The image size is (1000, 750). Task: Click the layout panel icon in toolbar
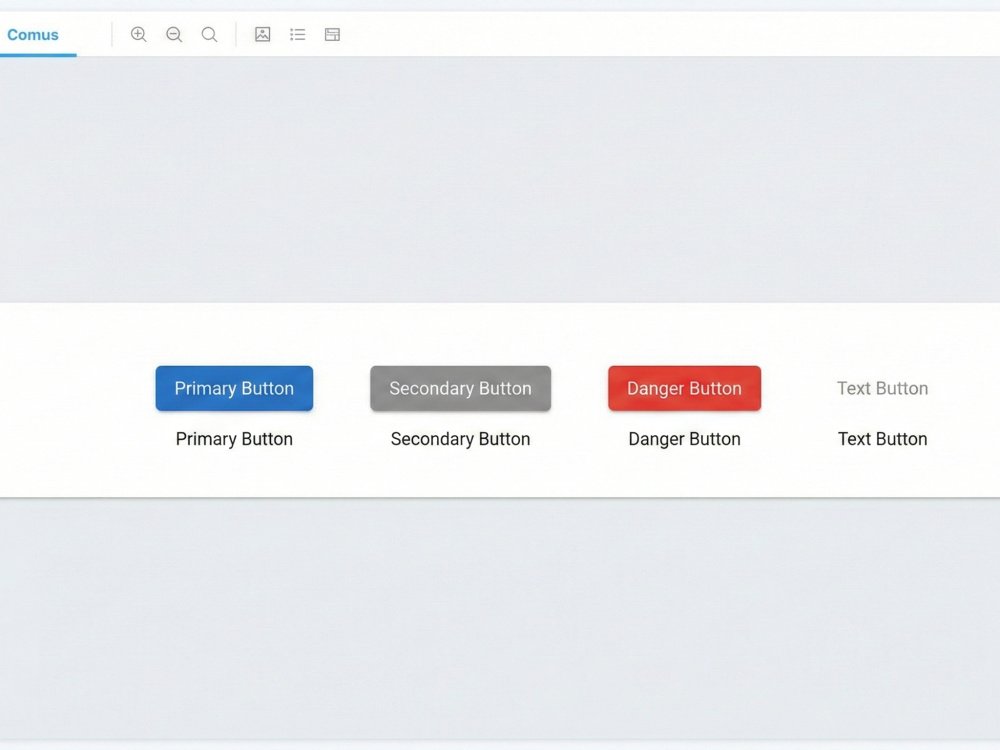332,34
